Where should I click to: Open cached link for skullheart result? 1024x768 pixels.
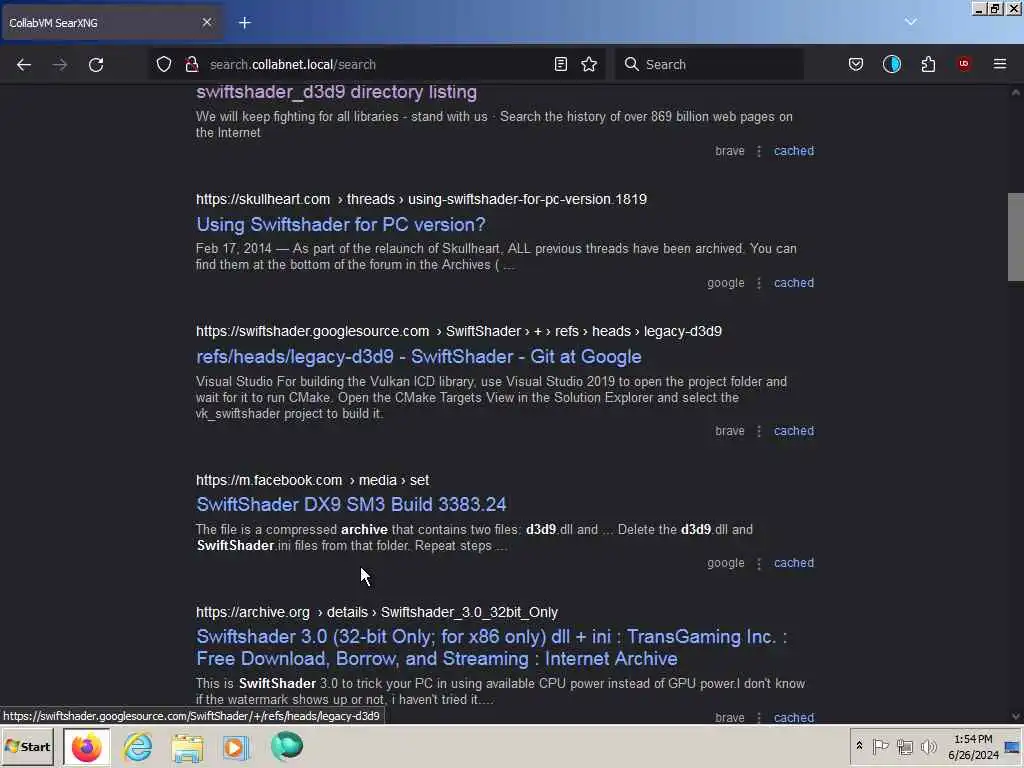point(793,283)
